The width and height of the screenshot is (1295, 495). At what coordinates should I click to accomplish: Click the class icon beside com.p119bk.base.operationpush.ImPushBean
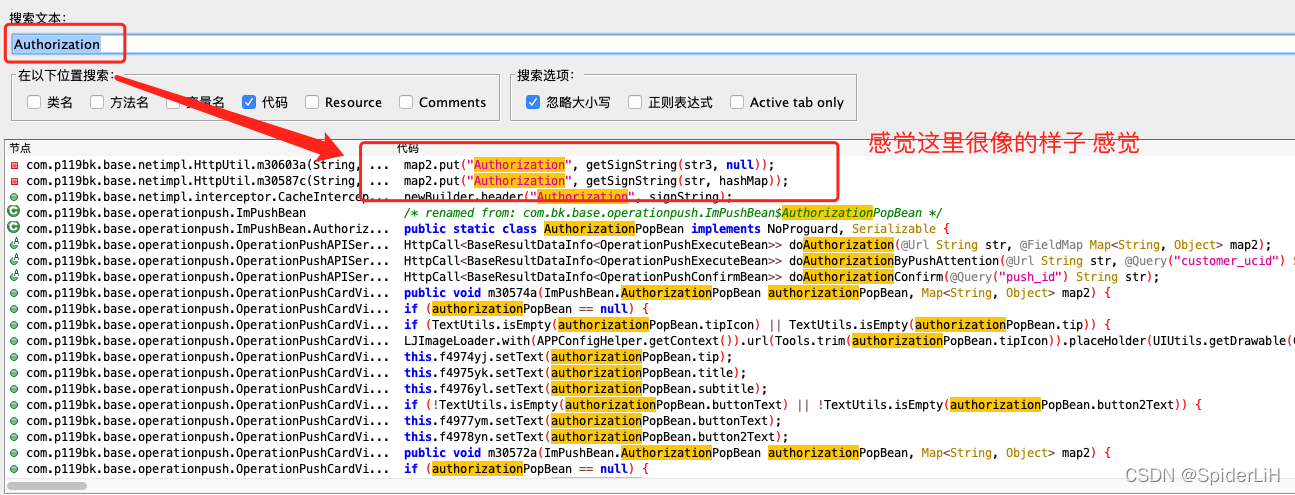coord(14,212)
